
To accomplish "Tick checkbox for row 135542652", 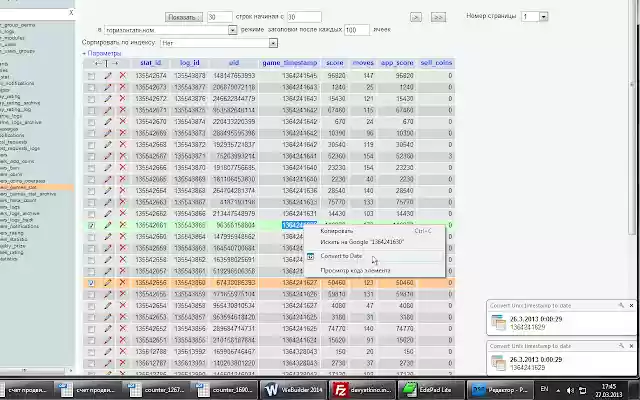I will [91, 329].
